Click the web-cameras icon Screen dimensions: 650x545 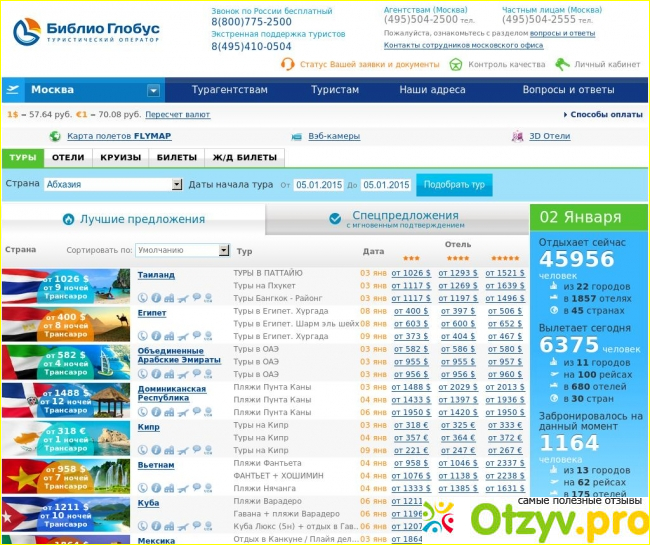pos(297,136)
